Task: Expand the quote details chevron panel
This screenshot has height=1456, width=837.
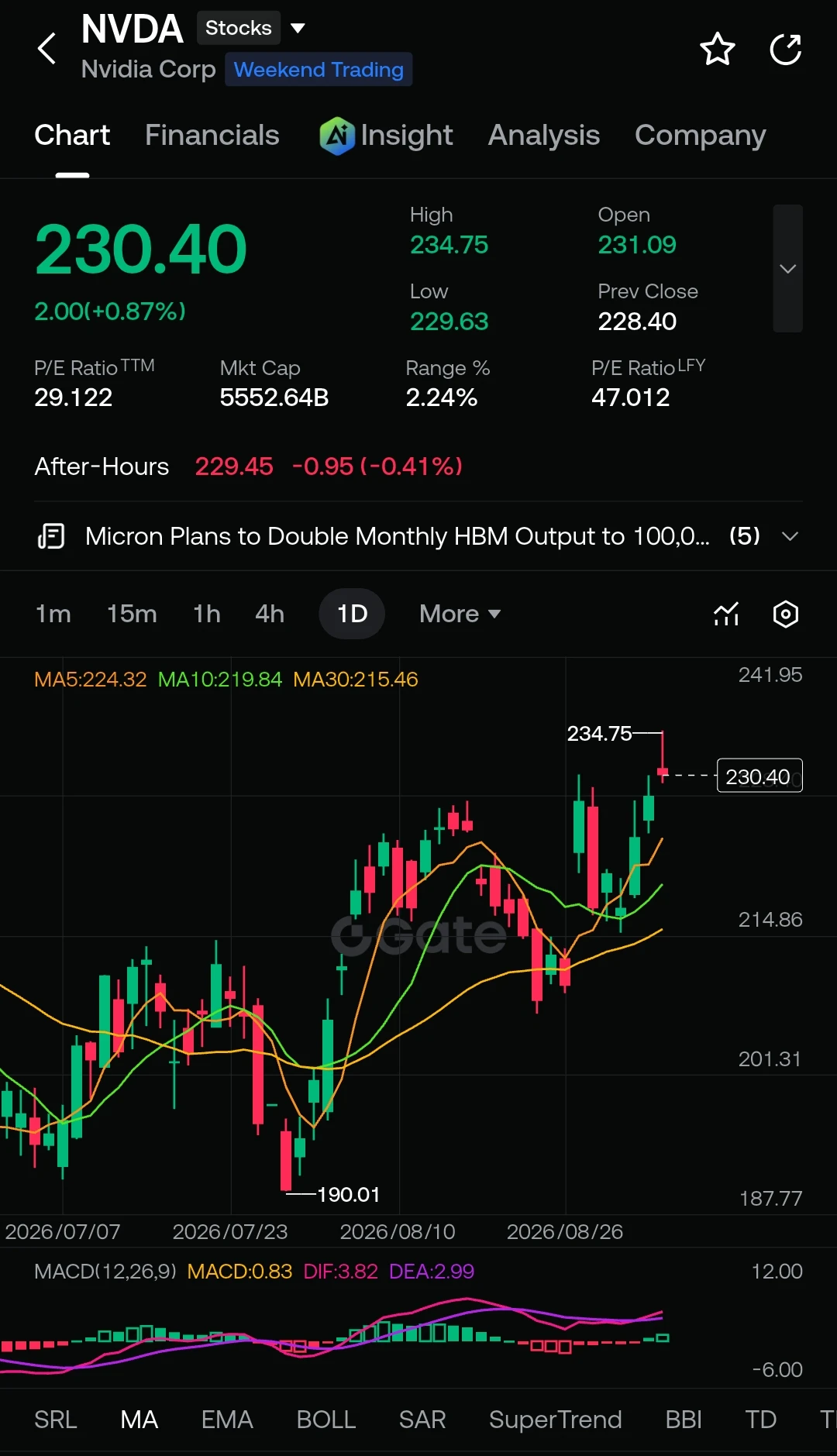Action: [787, 269]
